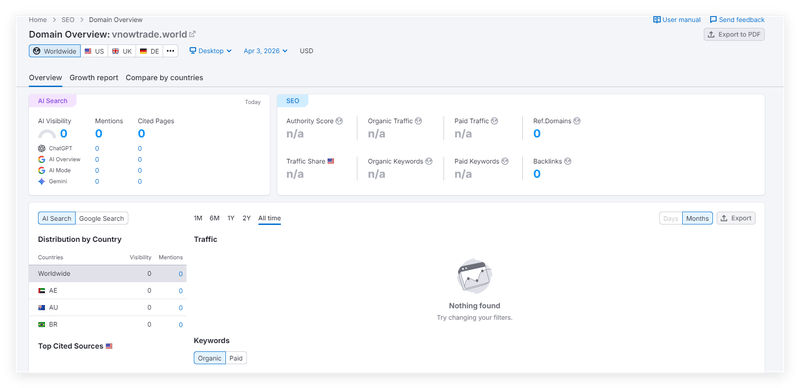
Task: Click the AI Search section badge
Action: tap(53, 101)
